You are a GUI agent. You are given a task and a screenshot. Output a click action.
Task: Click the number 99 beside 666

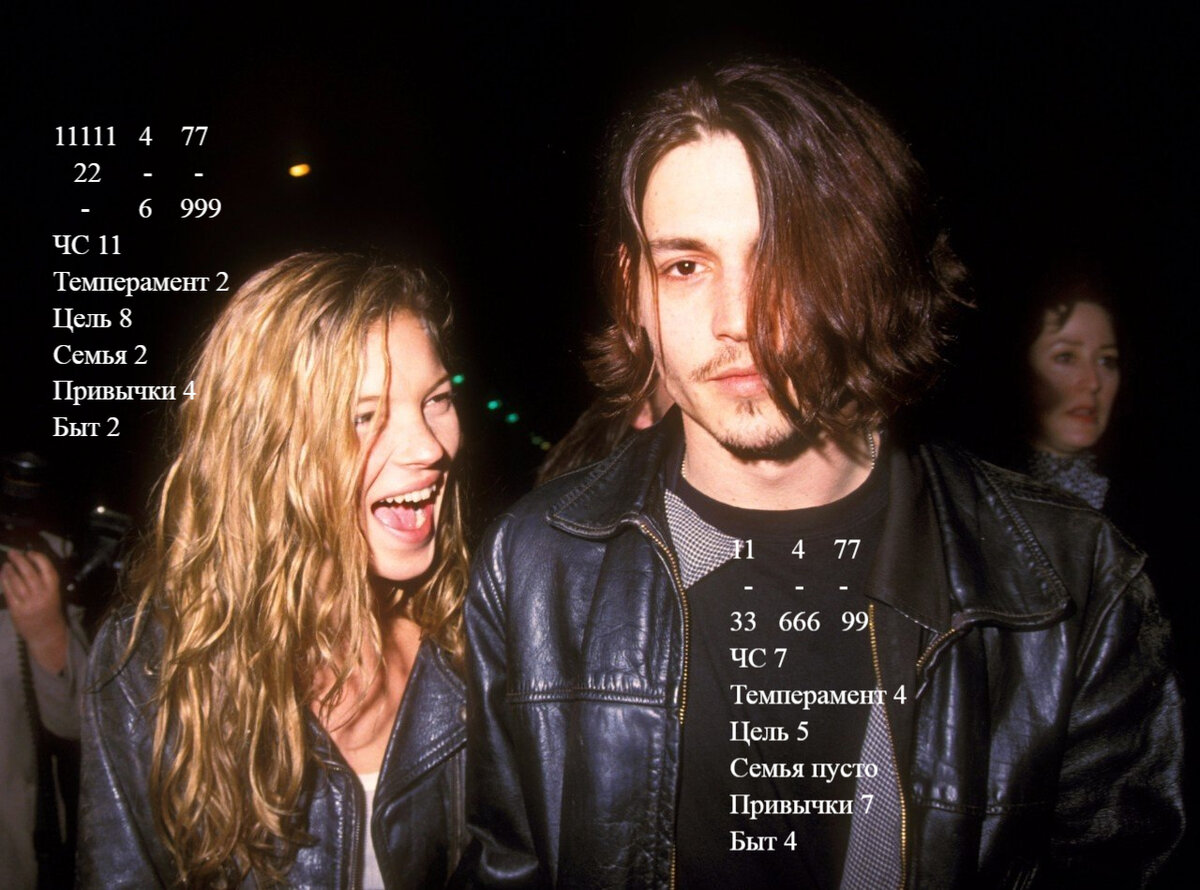point(855,622)
